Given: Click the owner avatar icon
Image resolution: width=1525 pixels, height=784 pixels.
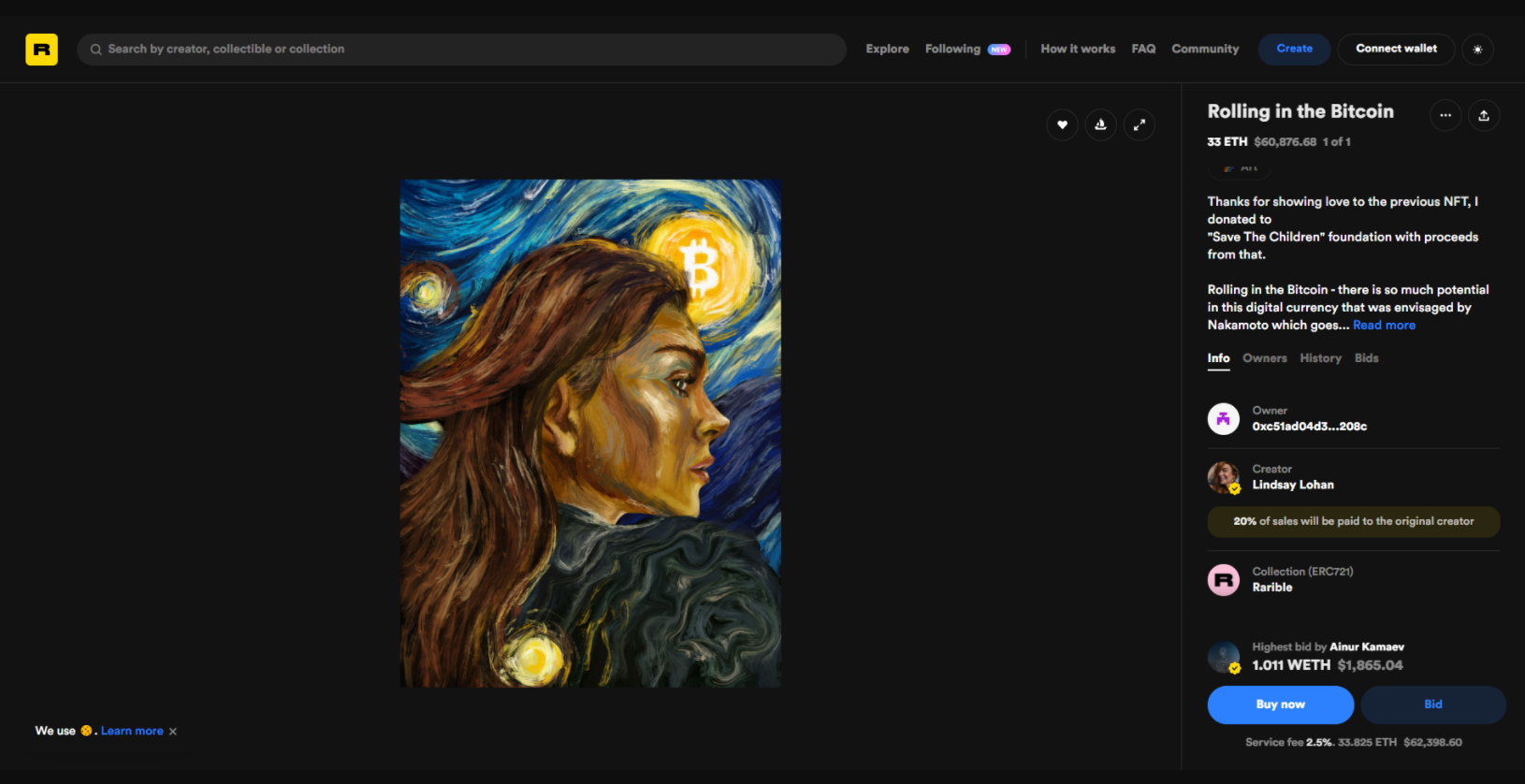Looking at the screenshot, I should [1223, 418].
